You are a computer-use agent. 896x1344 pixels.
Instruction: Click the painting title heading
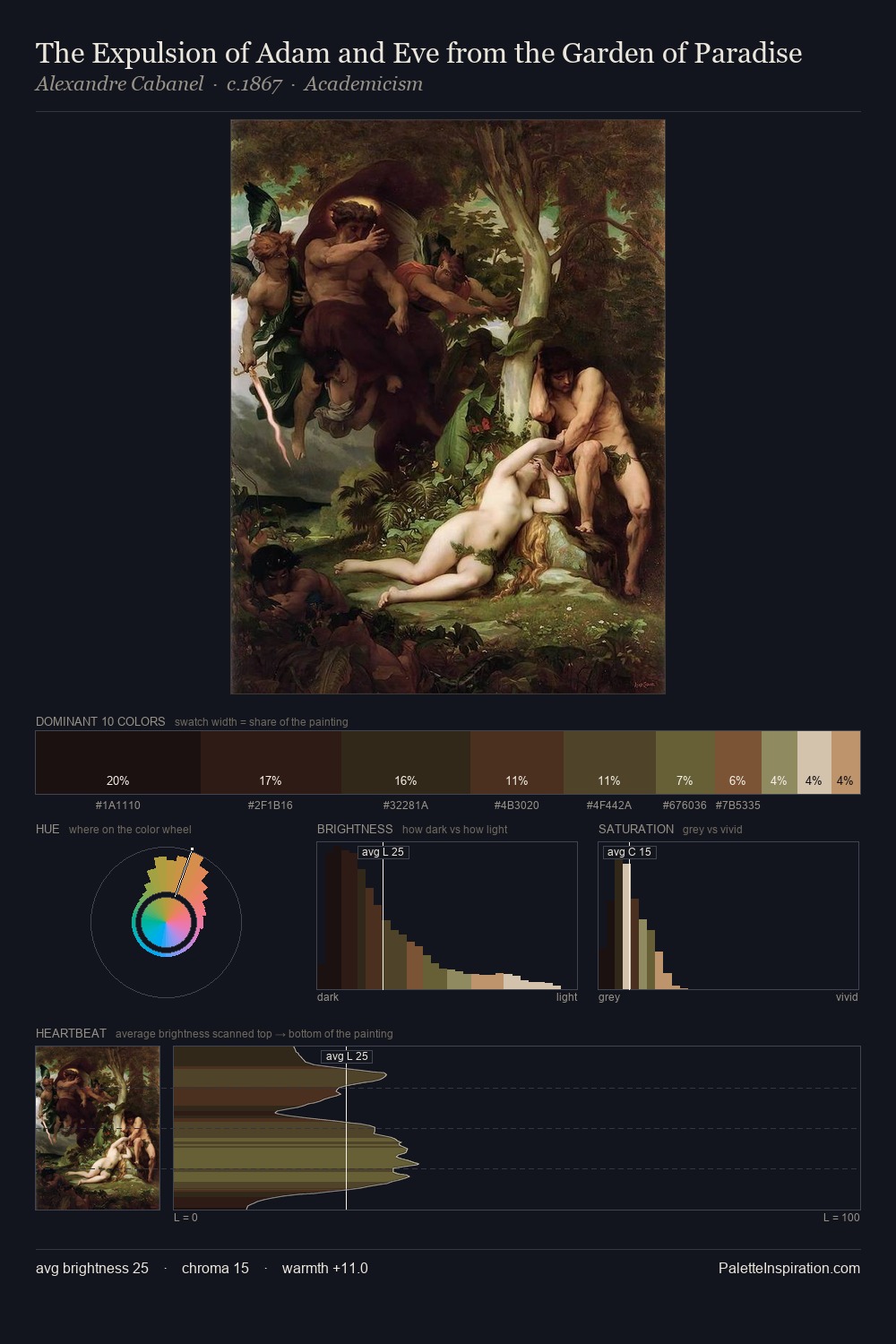418,54
